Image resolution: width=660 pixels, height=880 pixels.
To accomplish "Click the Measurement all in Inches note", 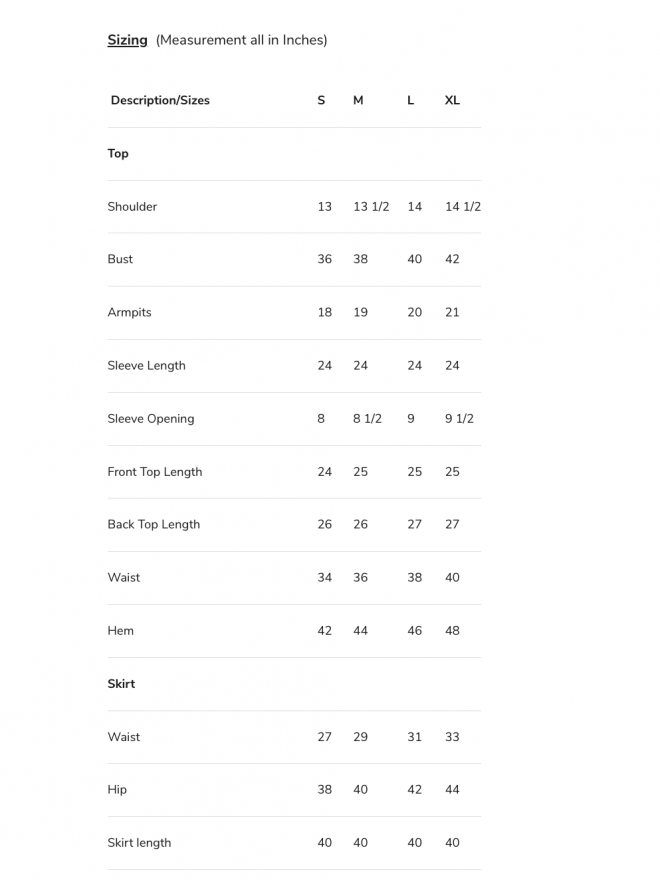I will coord(241,40).
